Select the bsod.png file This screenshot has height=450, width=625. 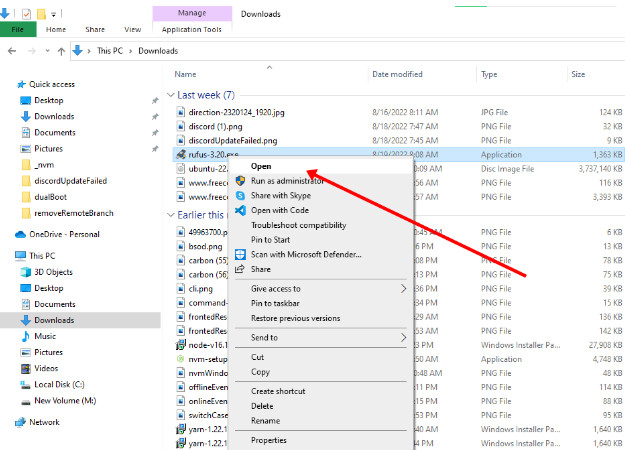point(205,246)
